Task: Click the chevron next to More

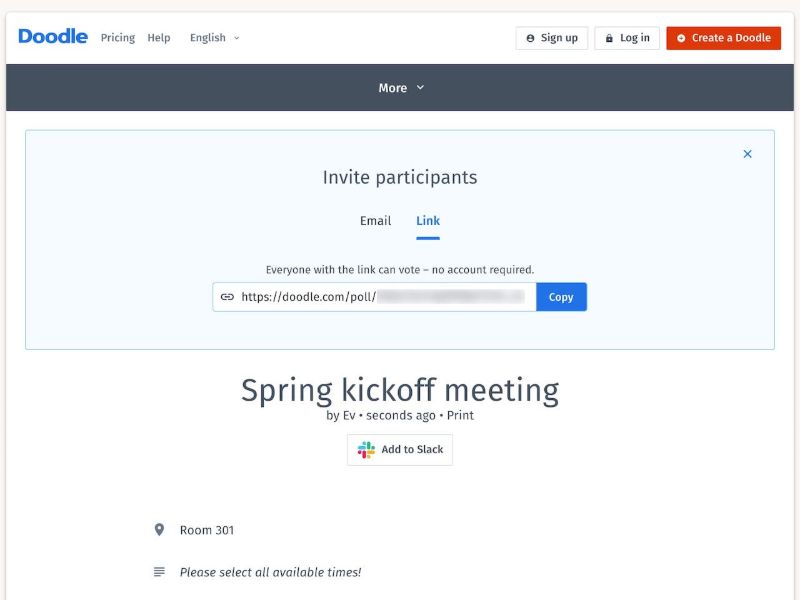Action: 420,88
